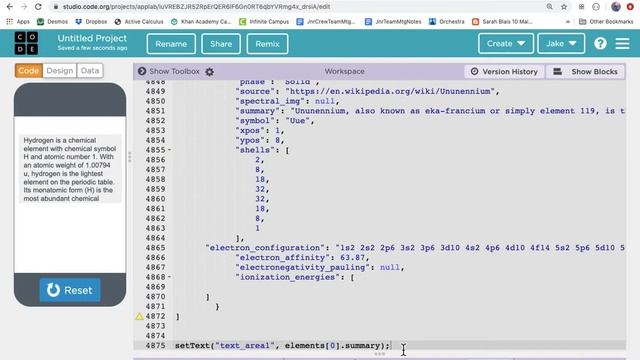The image size is (640, 360).
Task: Open Other Bookmarks folder
Action: [606, 22]
